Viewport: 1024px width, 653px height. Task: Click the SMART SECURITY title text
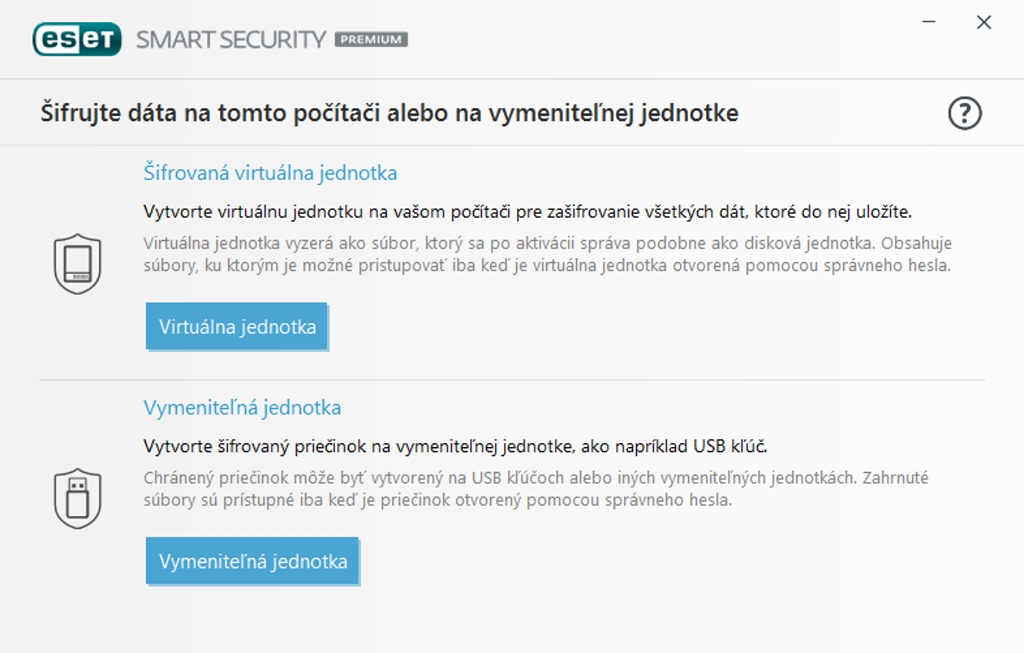pyautogui.click(x=231, y=40)
